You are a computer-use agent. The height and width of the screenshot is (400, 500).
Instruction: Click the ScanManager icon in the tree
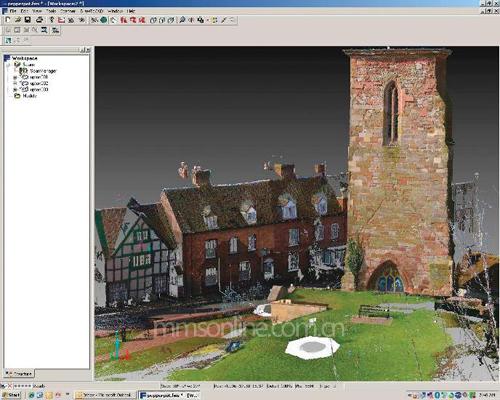point(23,71)
